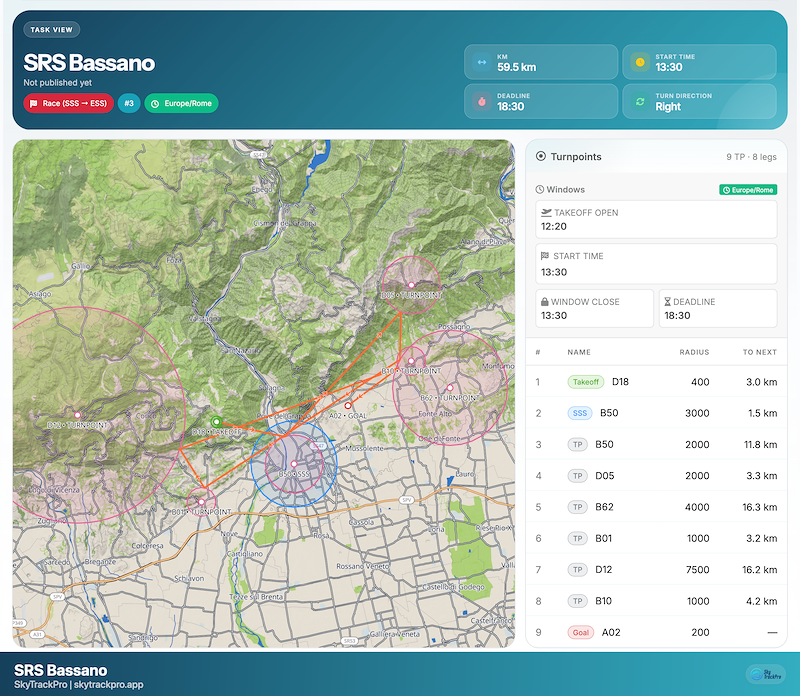Image resolution: width=800 pixels, height=696 pixels.
Task: Click the SkyTrackPro logo in footer
Action: [765, 674]
